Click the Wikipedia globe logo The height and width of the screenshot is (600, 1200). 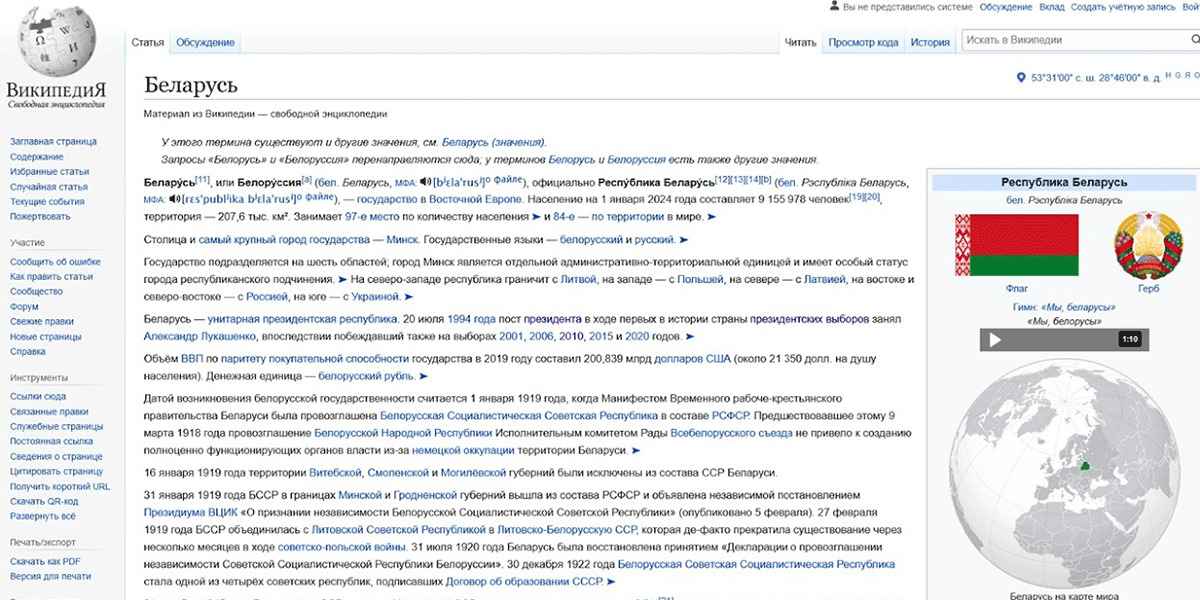pos(57,42)
